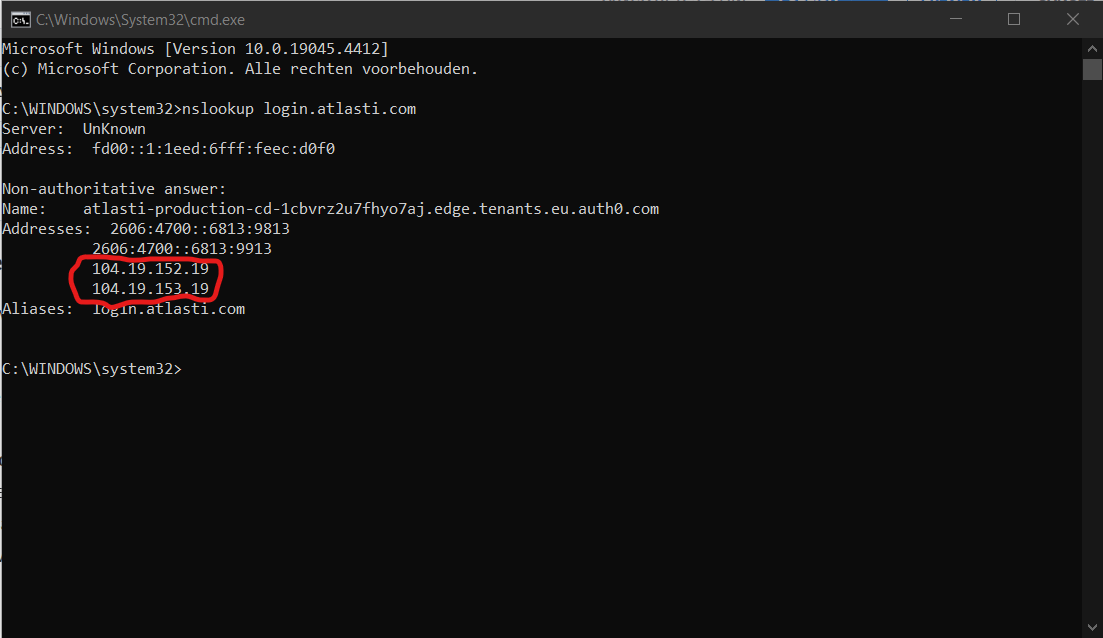Viewport: 1103px width, 638px height.
Task: Maximize the cmd.exe window
Action: pos(1014,19)
